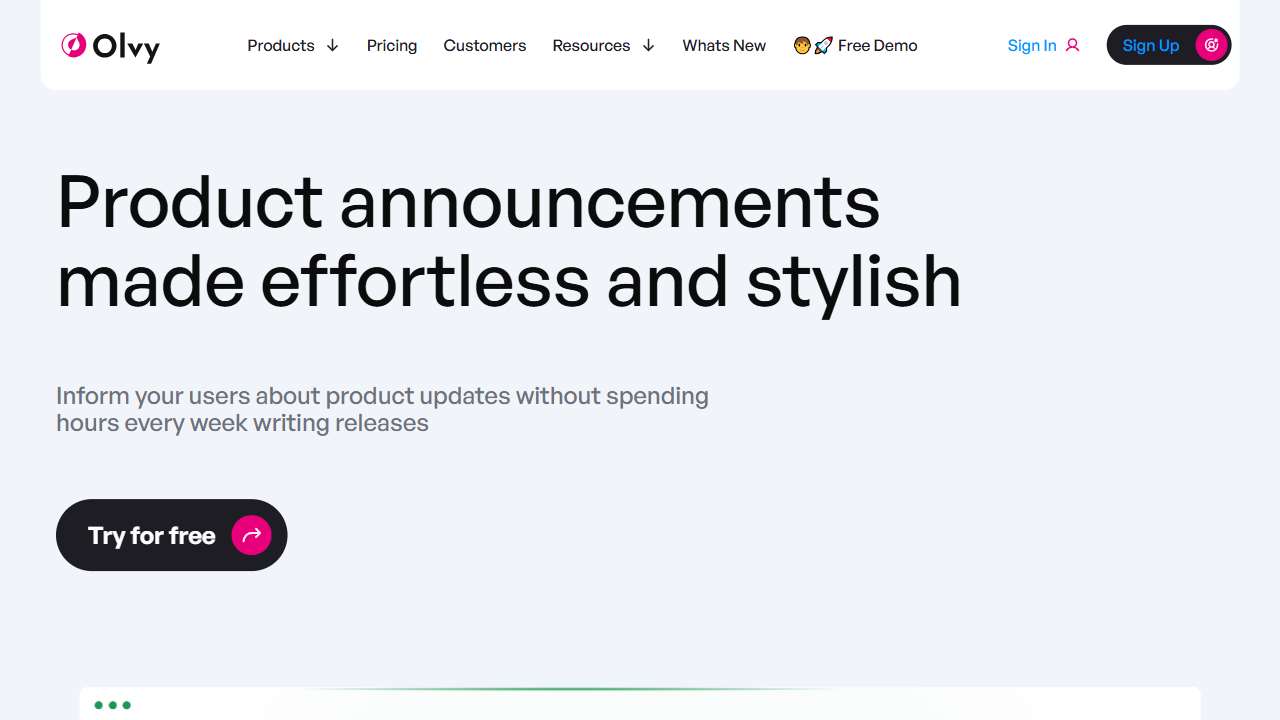Click the Sign In link

pos(1032,45)
